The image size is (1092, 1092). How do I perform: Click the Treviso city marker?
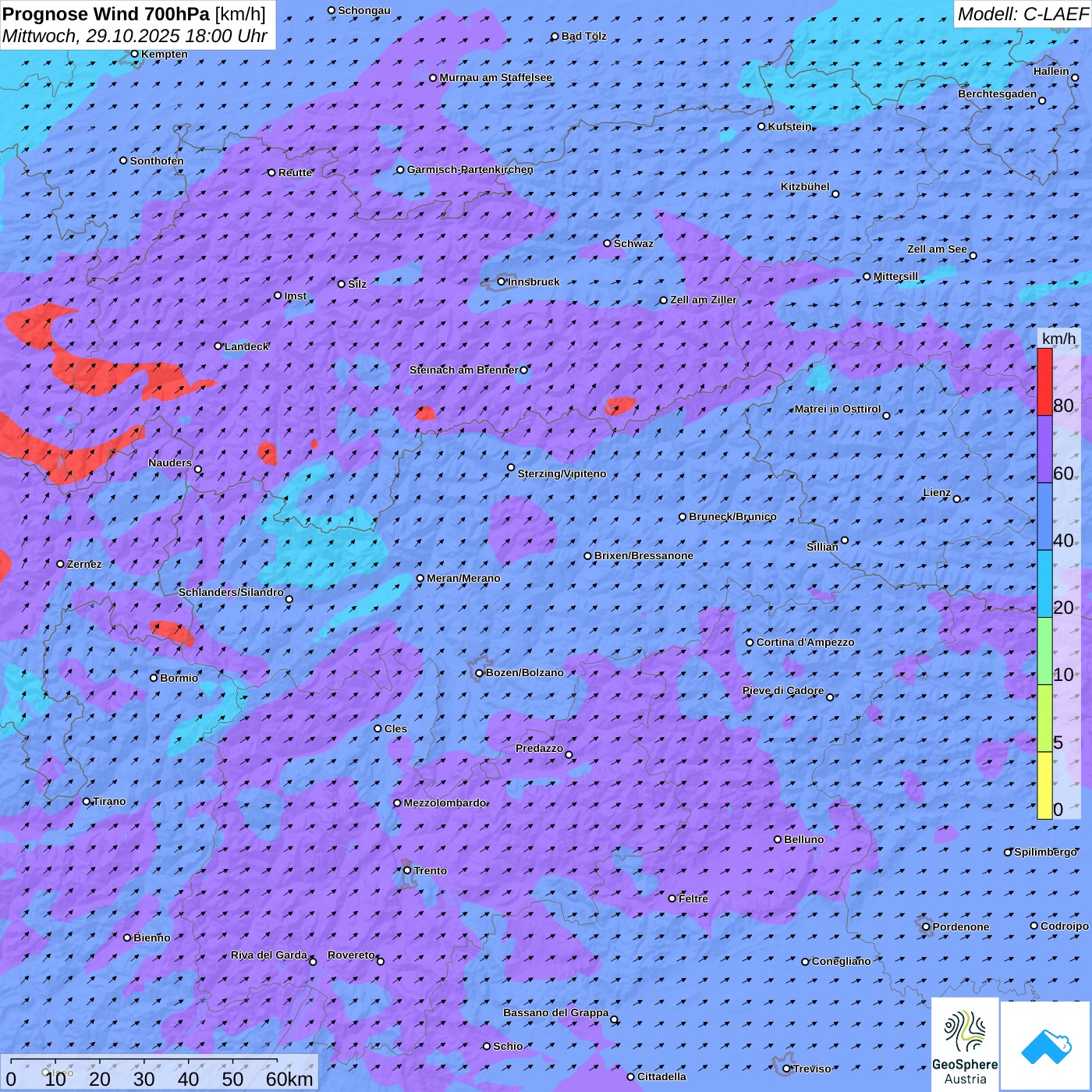click(787, 1069)
